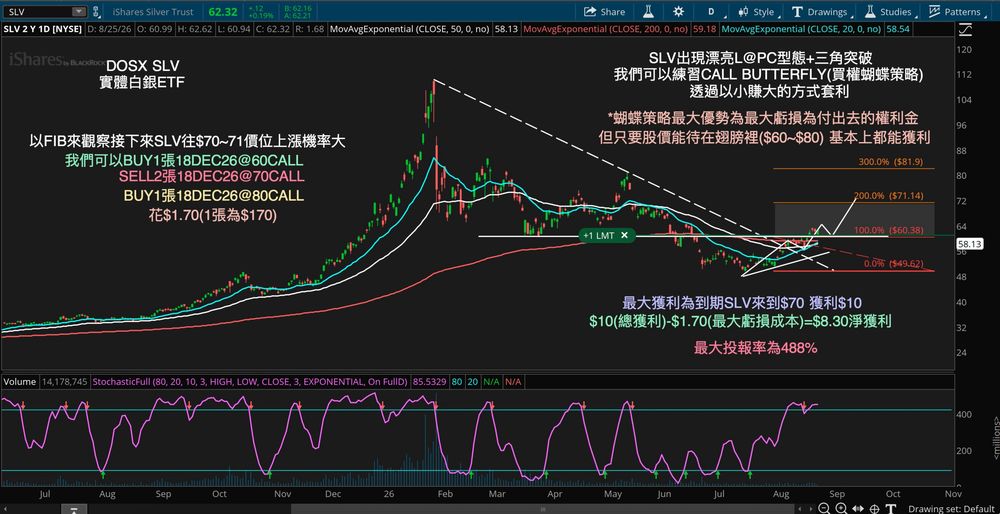Expand the Style menu

(756, 11)
